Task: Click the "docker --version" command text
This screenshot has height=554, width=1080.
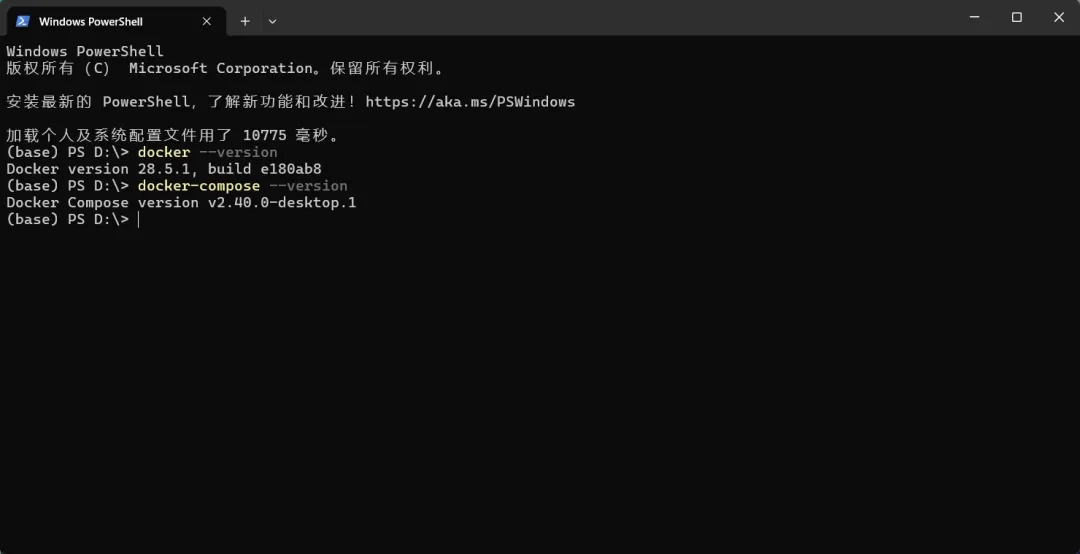Action: click(x=207, y=153)
